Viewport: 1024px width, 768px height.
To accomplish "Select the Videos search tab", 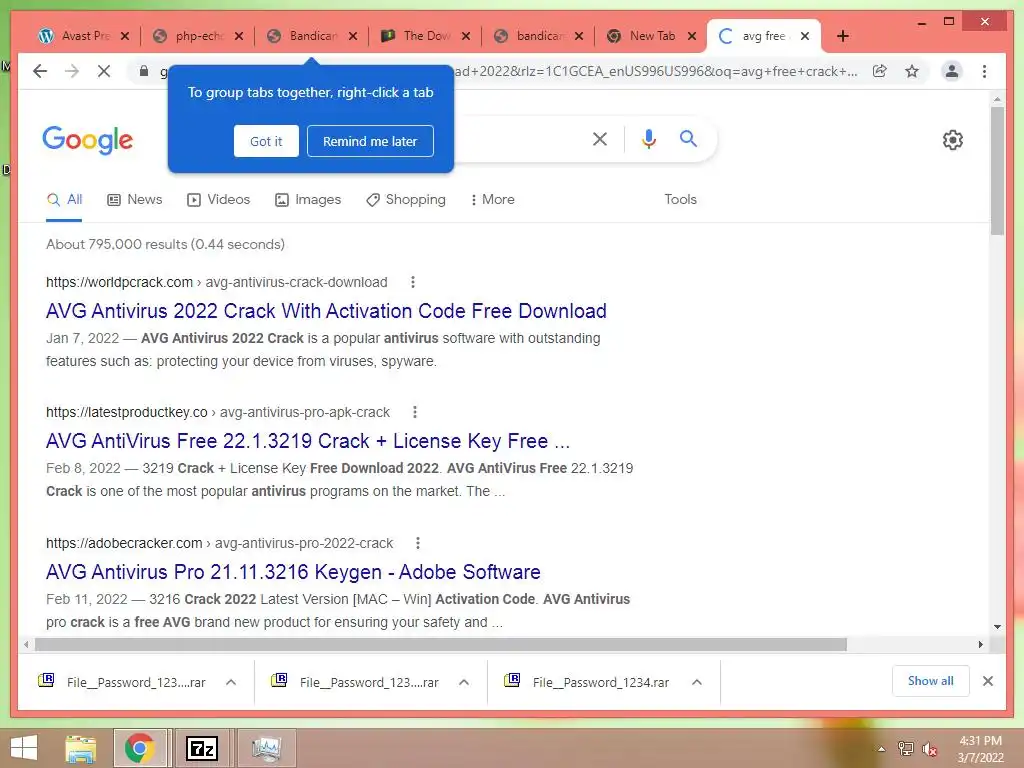I will click(x=219, y=200).
